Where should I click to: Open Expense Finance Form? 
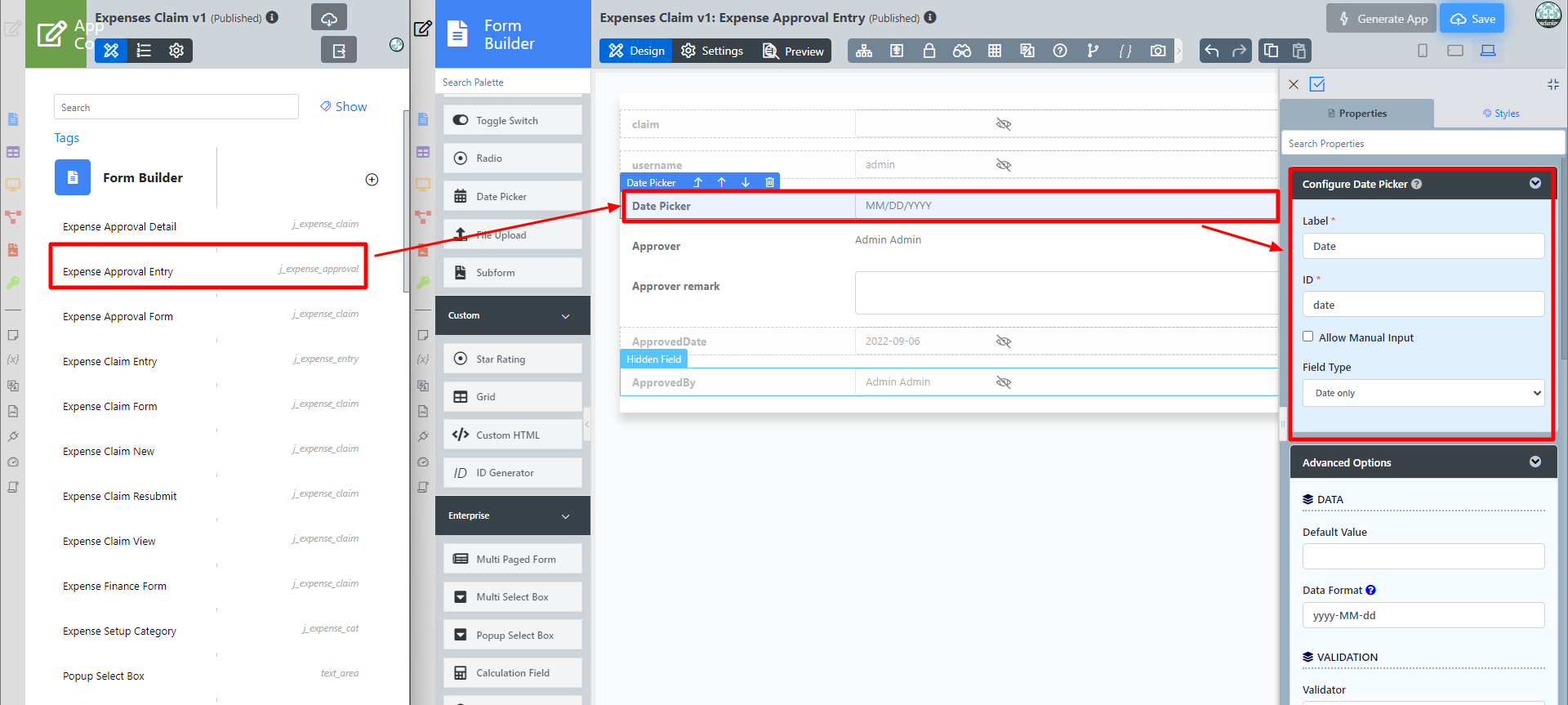(x=114, y=586)
